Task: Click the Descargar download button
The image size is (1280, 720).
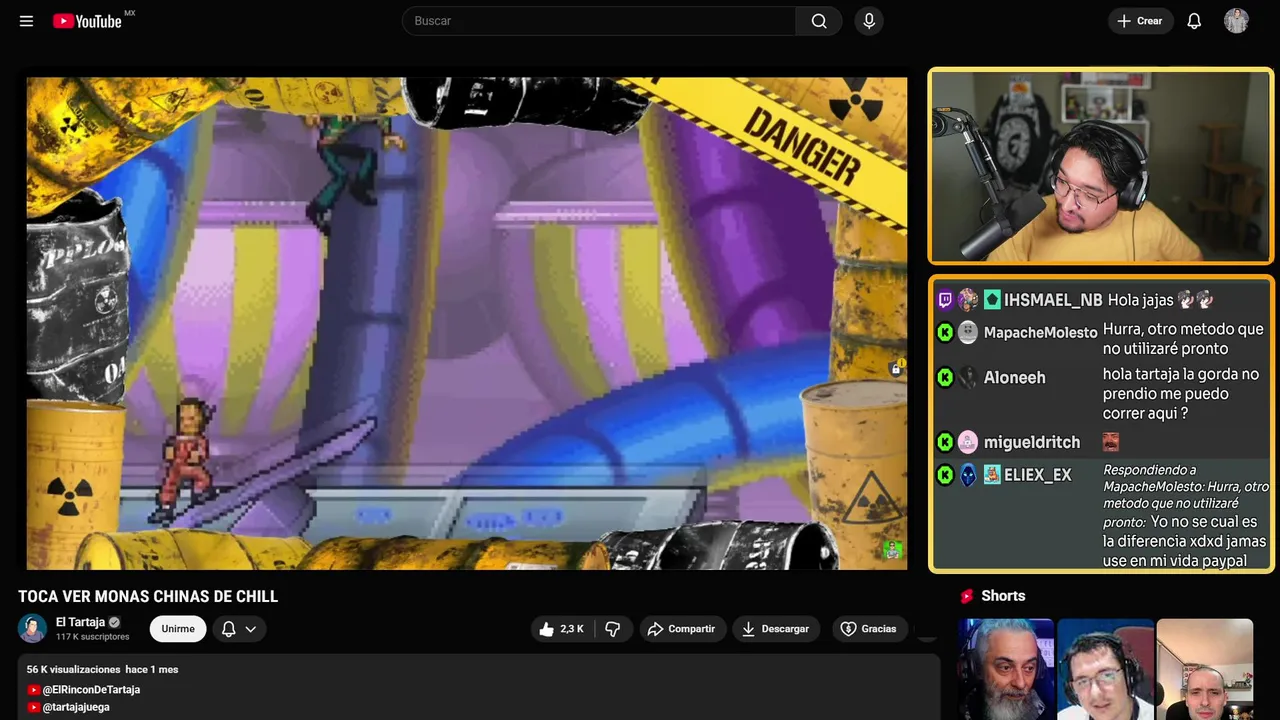Action: (775, 629)
